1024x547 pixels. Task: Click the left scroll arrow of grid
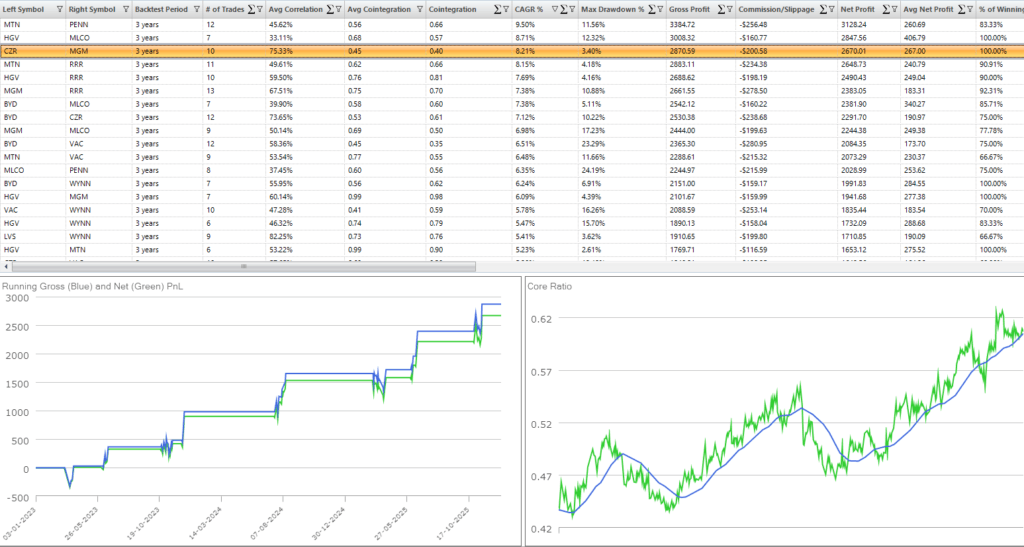tap(5, 266)
